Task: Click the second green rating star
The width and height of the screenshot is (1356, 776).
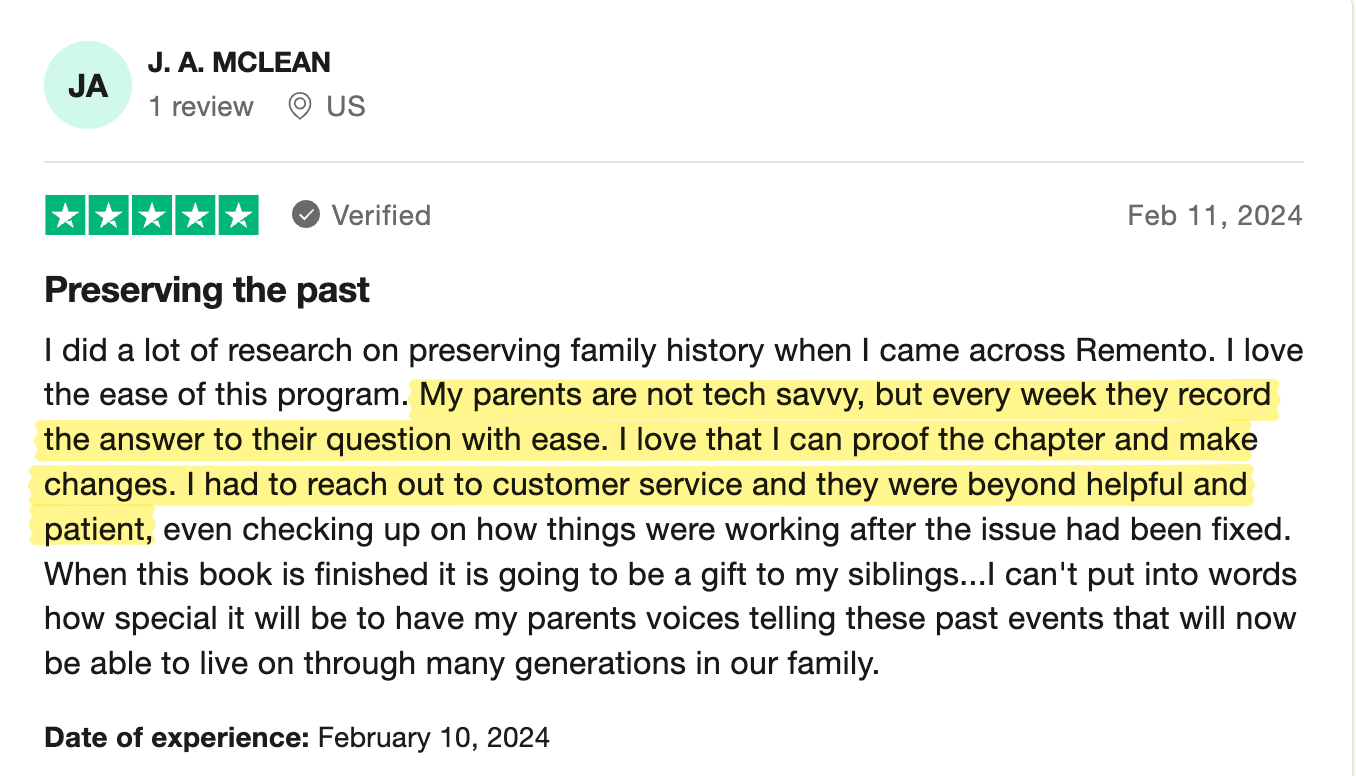Action: point(109,216)
